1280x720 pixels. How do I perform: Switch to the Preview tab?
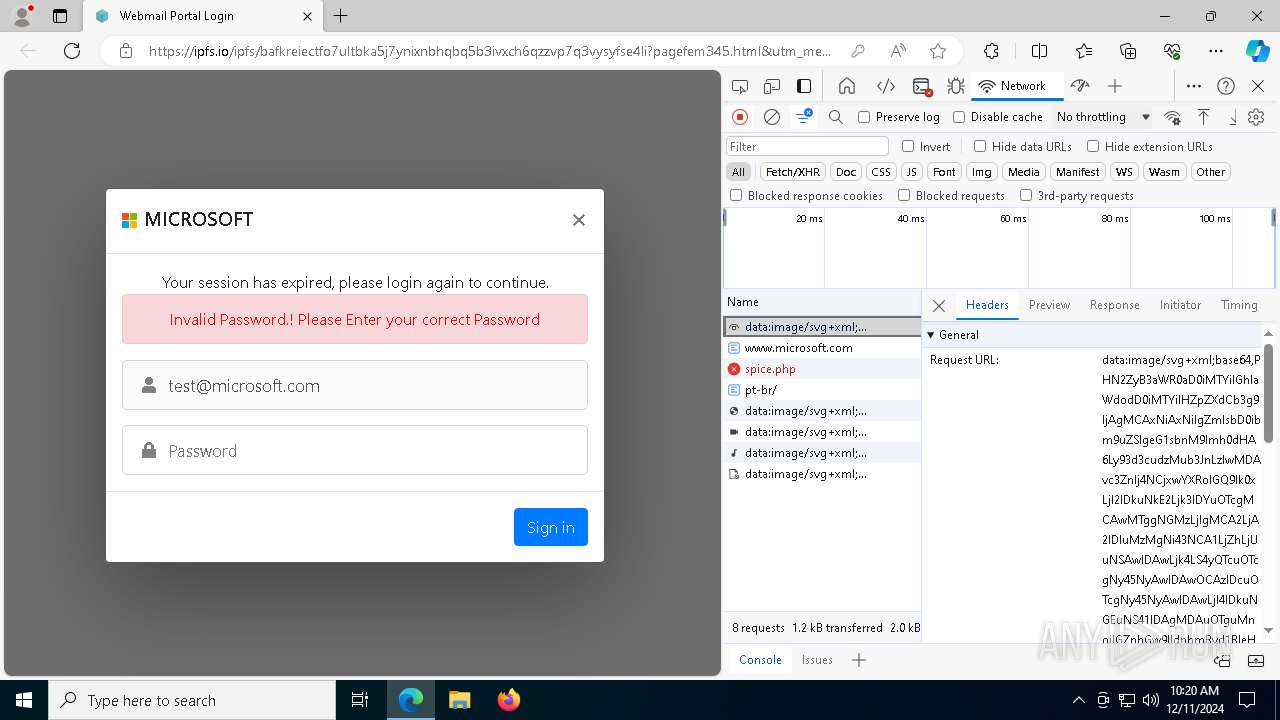[x=1049, y=305]
